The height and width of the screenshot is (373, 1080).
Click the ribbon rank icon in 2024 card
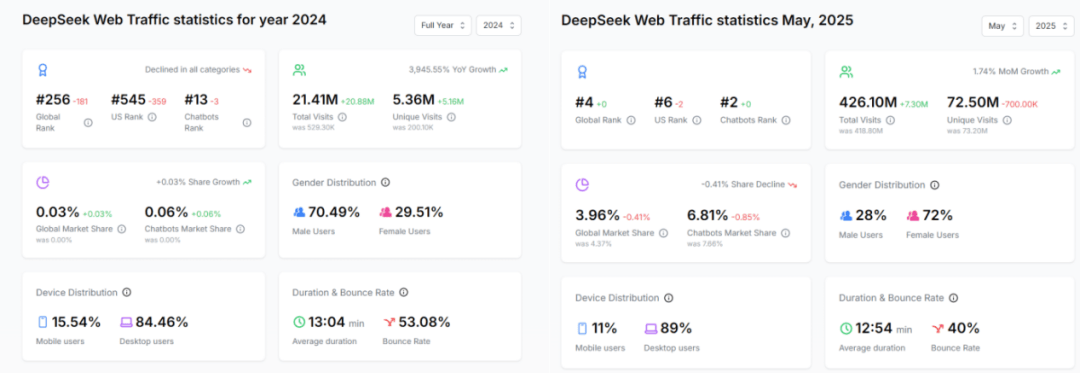(x=43, y=70)
